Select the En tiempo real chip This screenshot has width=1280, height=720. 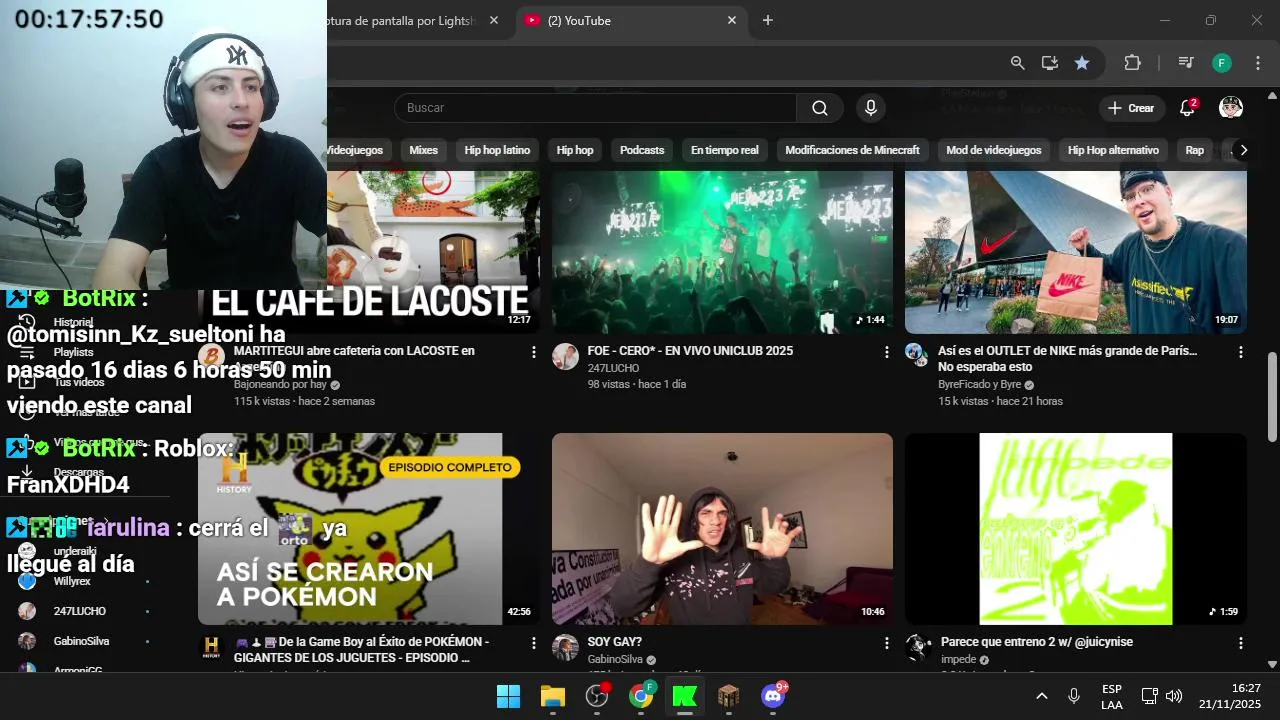click(725, 150)
